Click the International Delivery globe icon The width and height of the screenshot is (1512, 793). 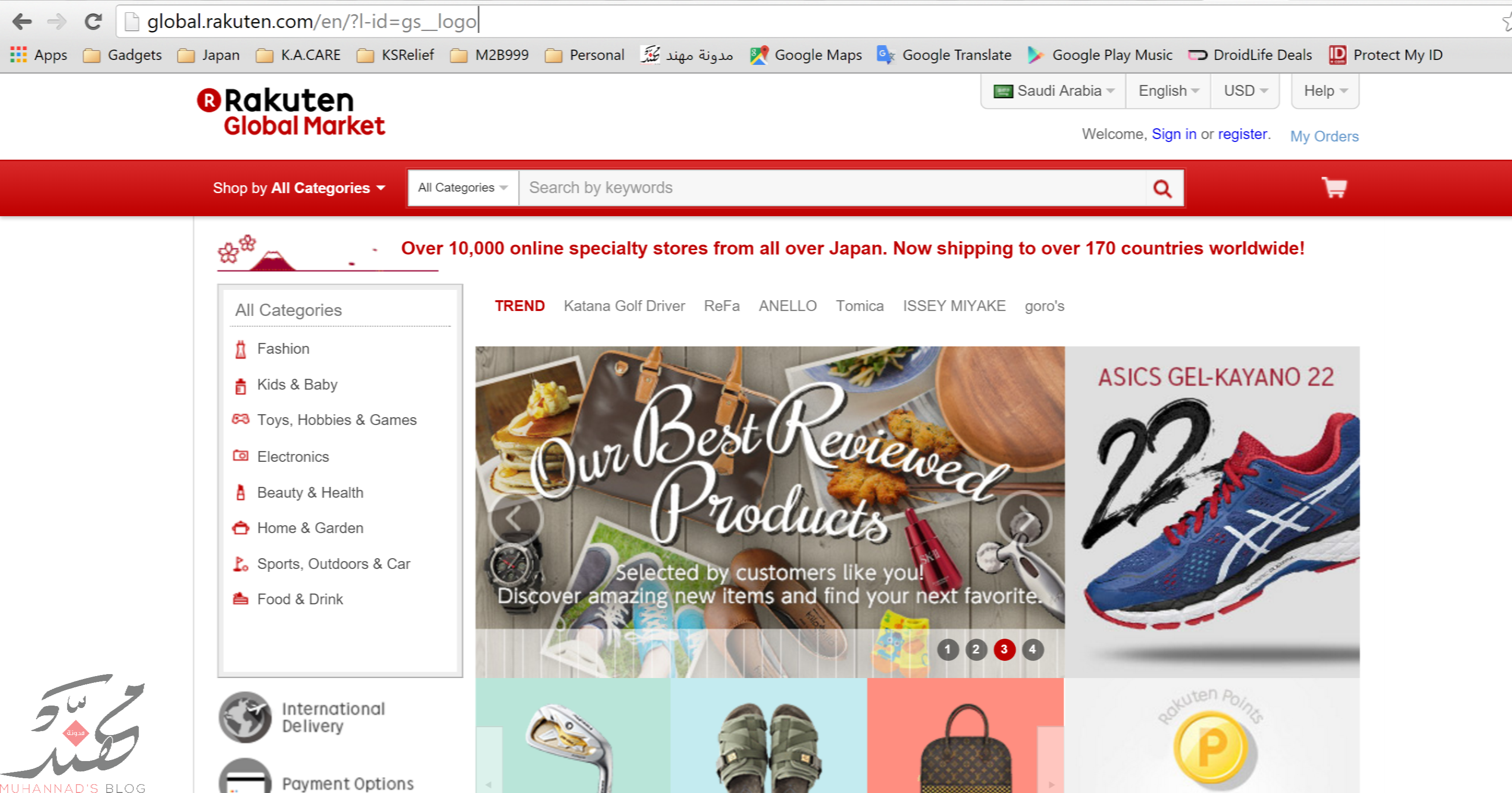(245, 717)
